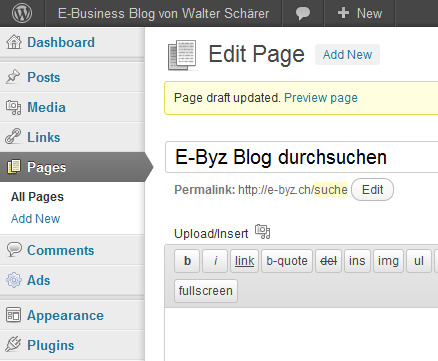Click the 'Page draft updated.' notice text
This screenshot has width=438, height=361.
[227, 98]
